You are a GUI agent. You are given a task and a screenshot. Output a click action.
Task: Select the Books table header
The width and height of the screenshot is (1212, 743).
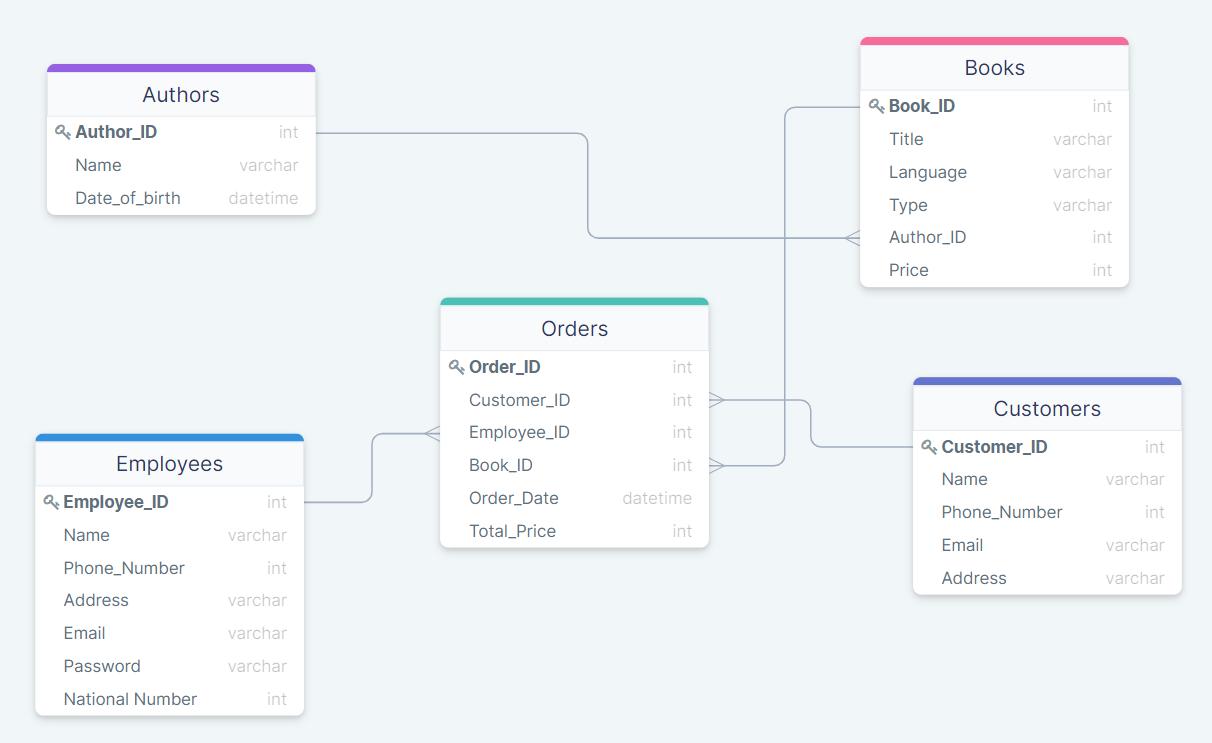(994, 67)
